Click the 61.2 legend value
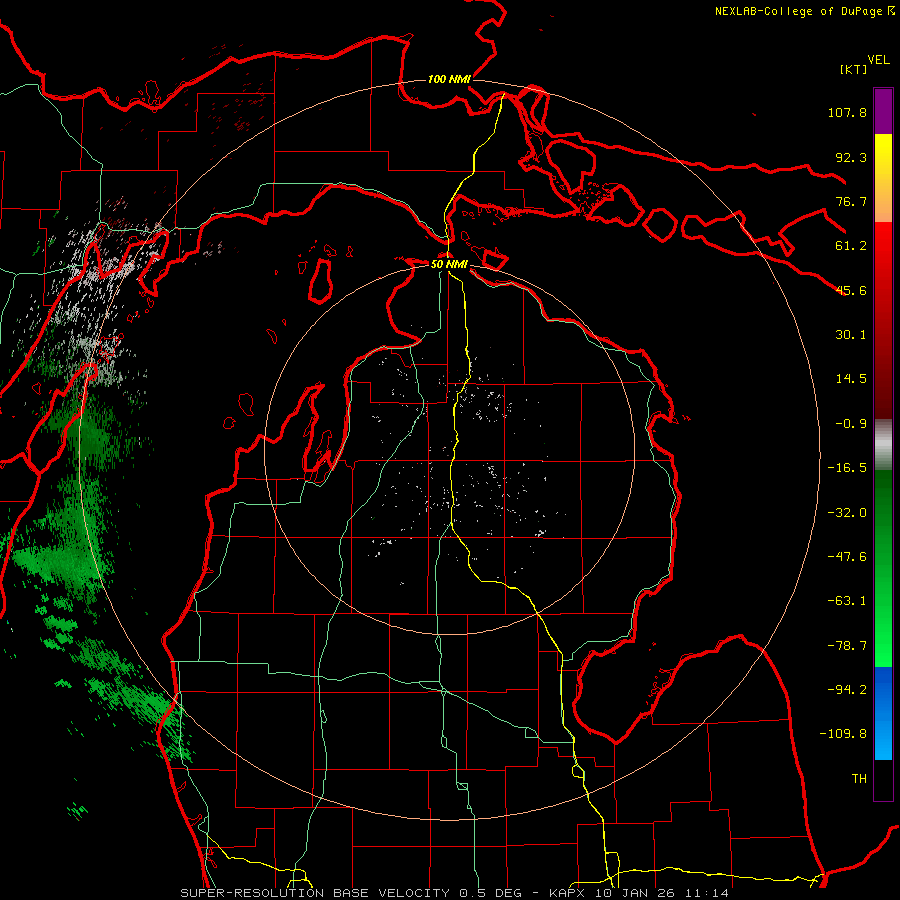Viewport: 900px width, 900px height. click(851, 246)
